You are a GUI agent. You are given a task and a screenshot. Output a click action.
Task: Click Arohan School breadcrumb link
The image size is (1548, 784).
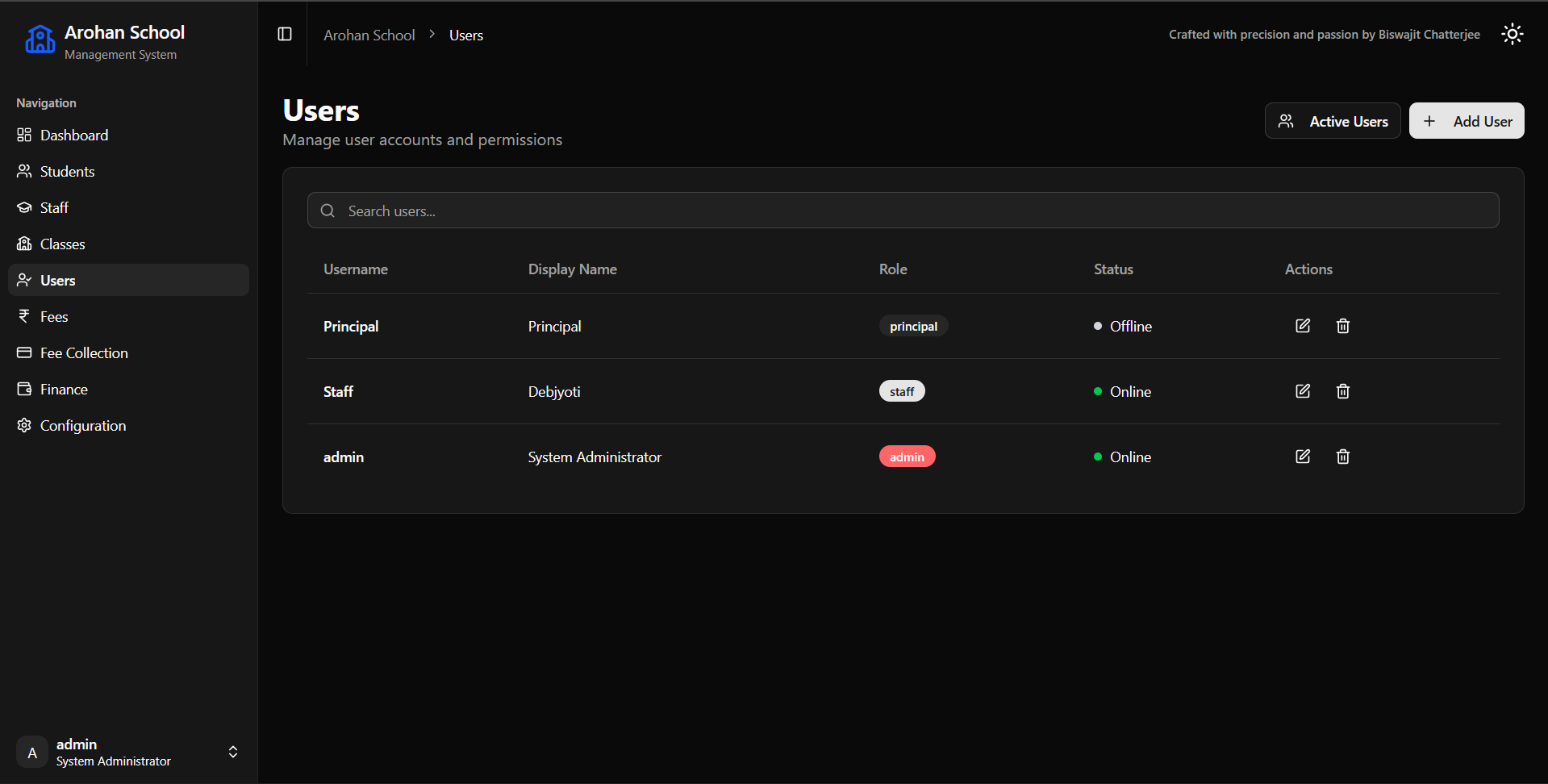369,35
